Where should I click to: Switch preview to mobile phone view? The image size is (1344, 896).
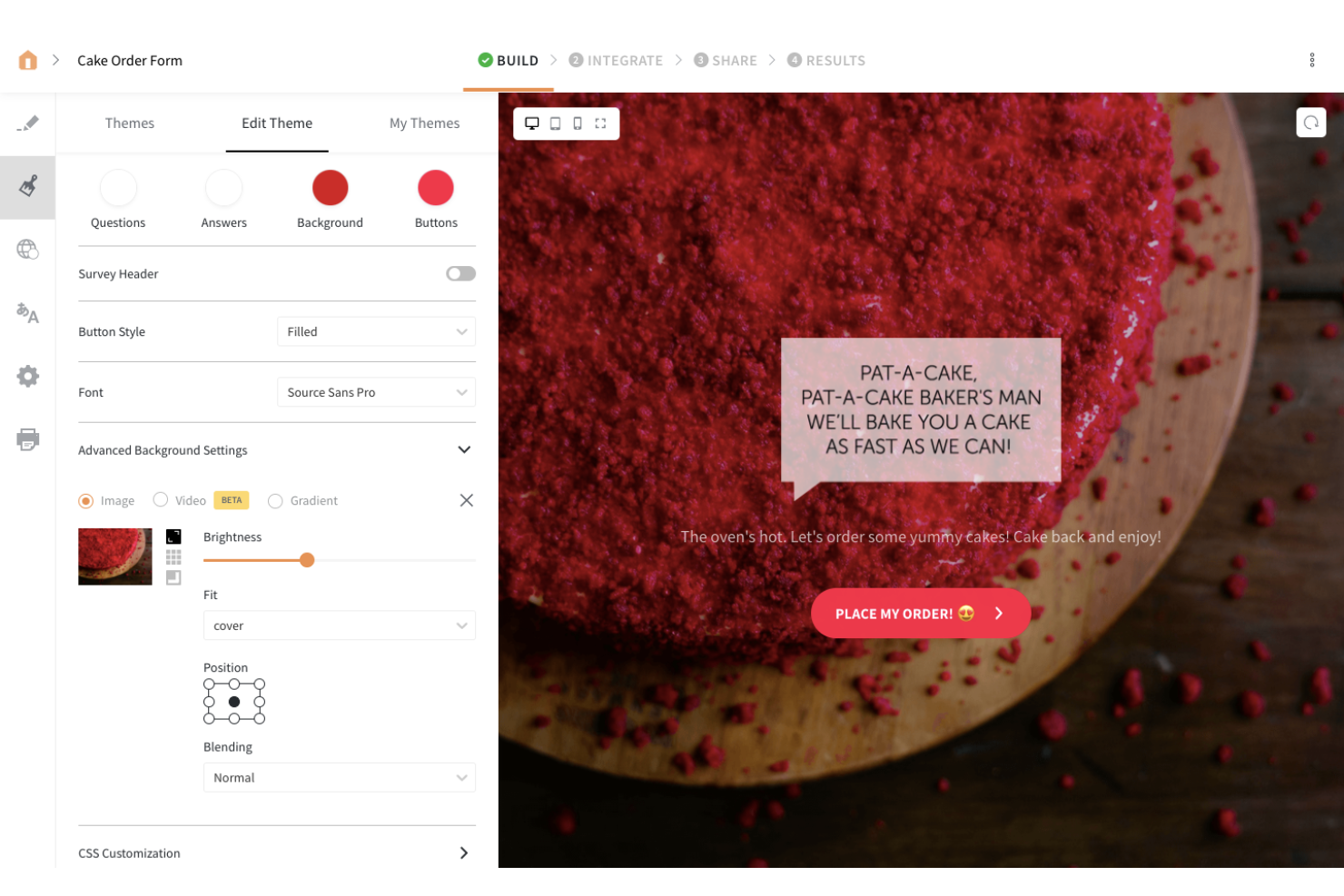578,123
